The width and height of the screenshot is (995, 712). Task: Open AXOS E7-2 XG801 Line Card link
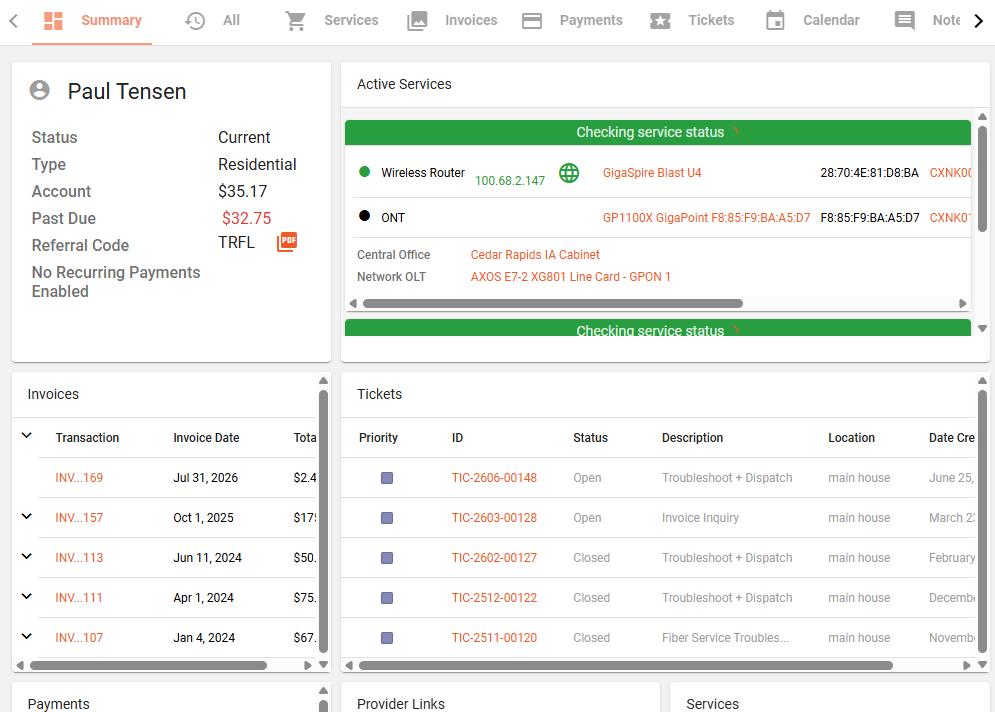pyautogui.click(x=570, y=277)
